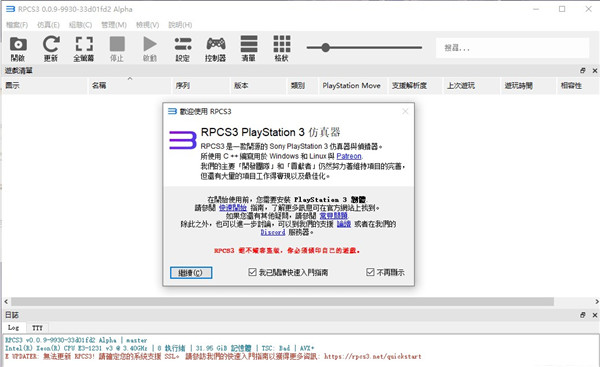The width and height of the screenshot is (600, 367).
Task: Click the rpcs3.net/quickstart log URL
Action: (x=372, y=356)
